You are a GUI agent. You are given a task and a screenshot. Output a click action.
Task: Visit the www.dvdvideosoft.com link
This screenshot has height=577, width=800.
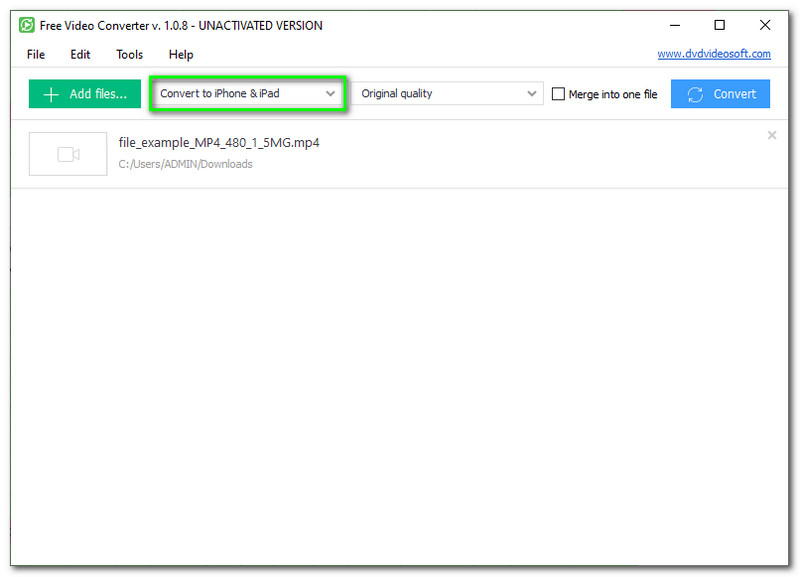[x=714, y=54]
